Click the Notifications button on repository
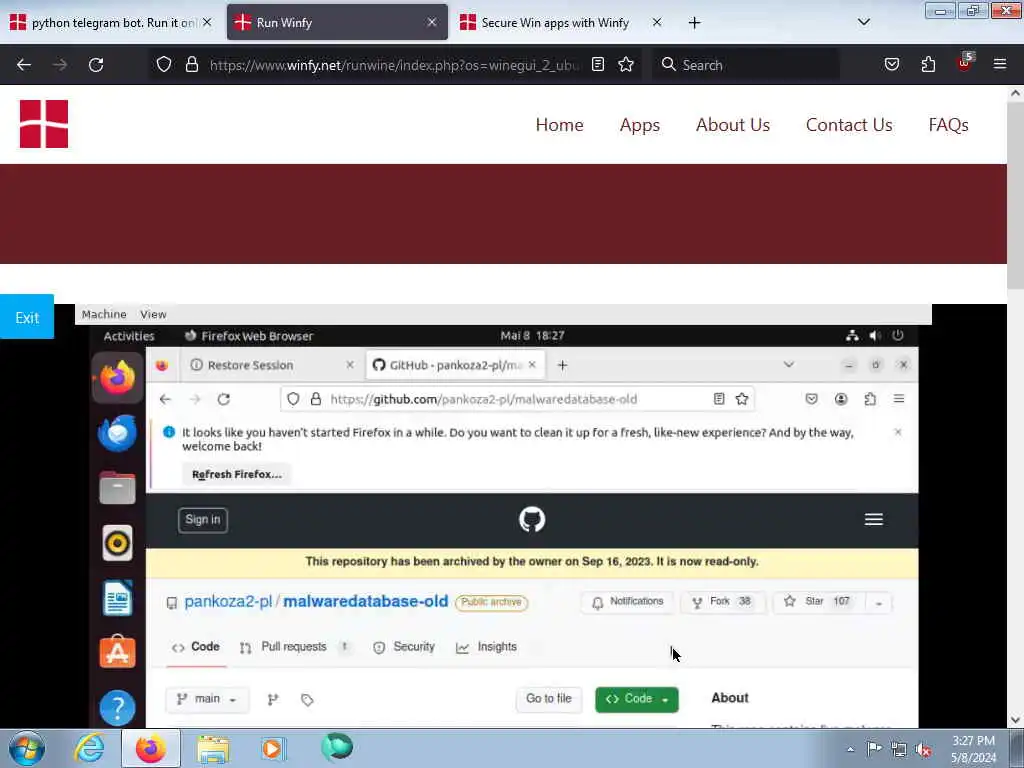 (x=627, y=601)
